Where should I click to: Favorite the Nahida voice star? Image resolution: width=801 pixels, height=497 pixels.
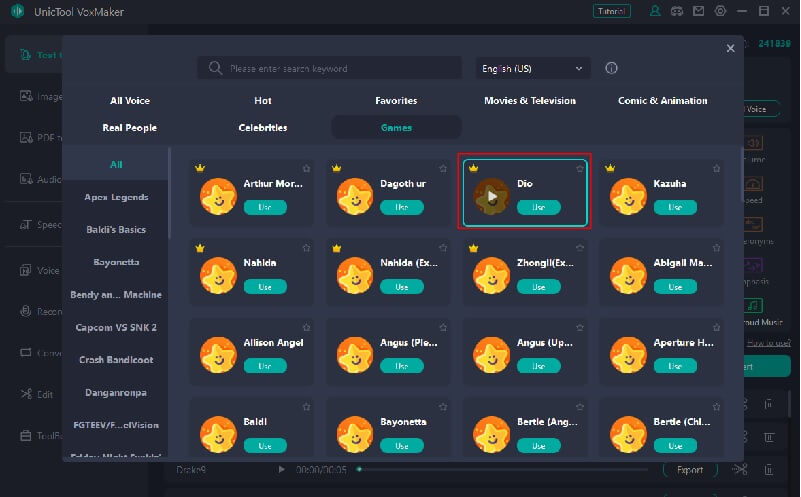(x=306, y=248)
